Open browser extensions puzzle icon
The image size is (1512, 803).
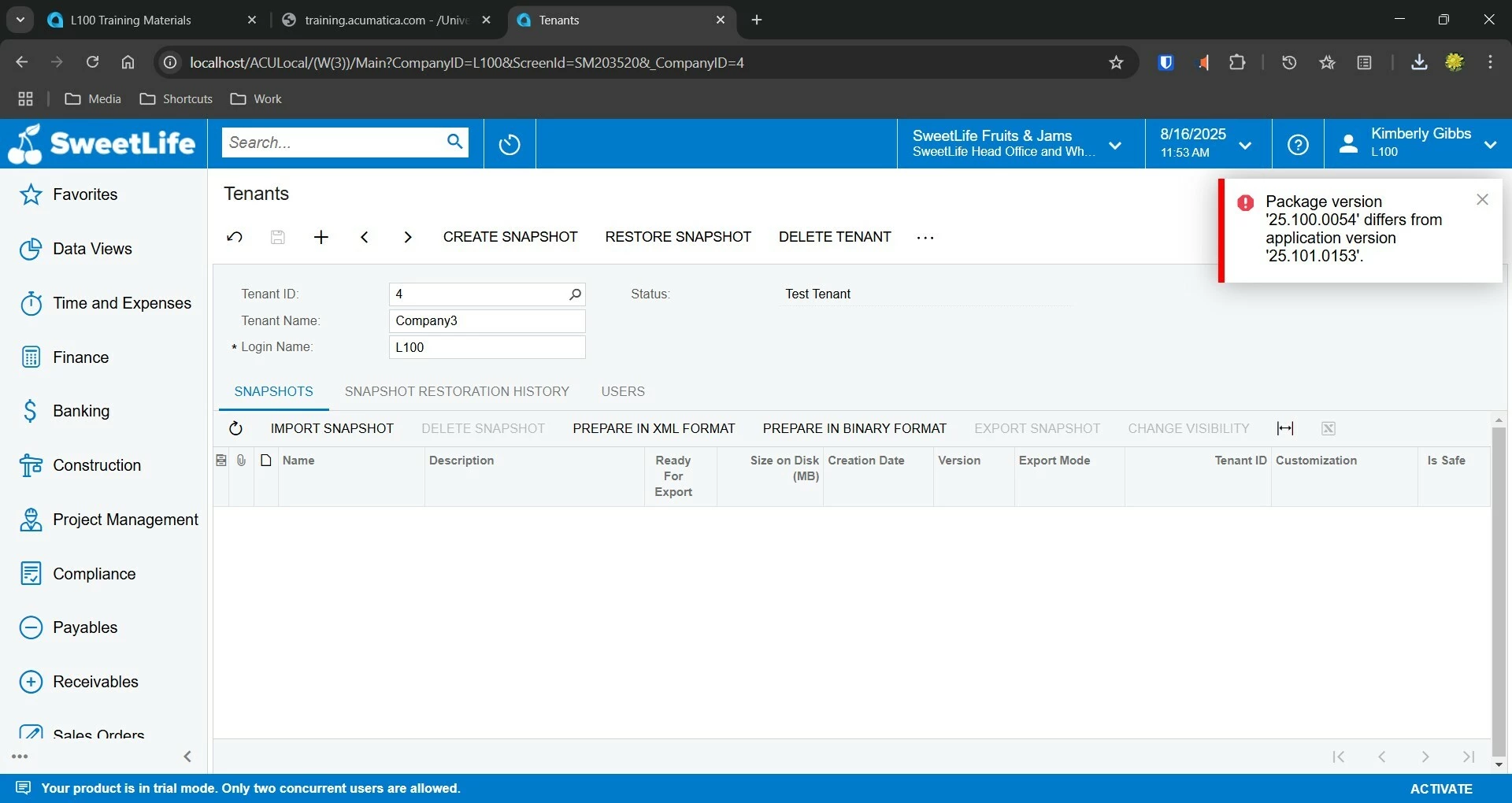[x=1237, y=62]
